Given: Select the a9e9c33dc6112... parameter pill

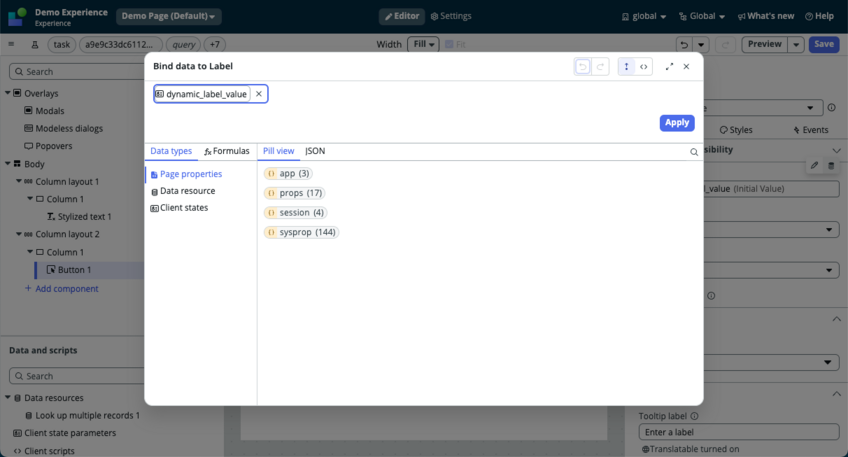Looking at the screenshot, I should pyautogui.click(x=120, y=44).
